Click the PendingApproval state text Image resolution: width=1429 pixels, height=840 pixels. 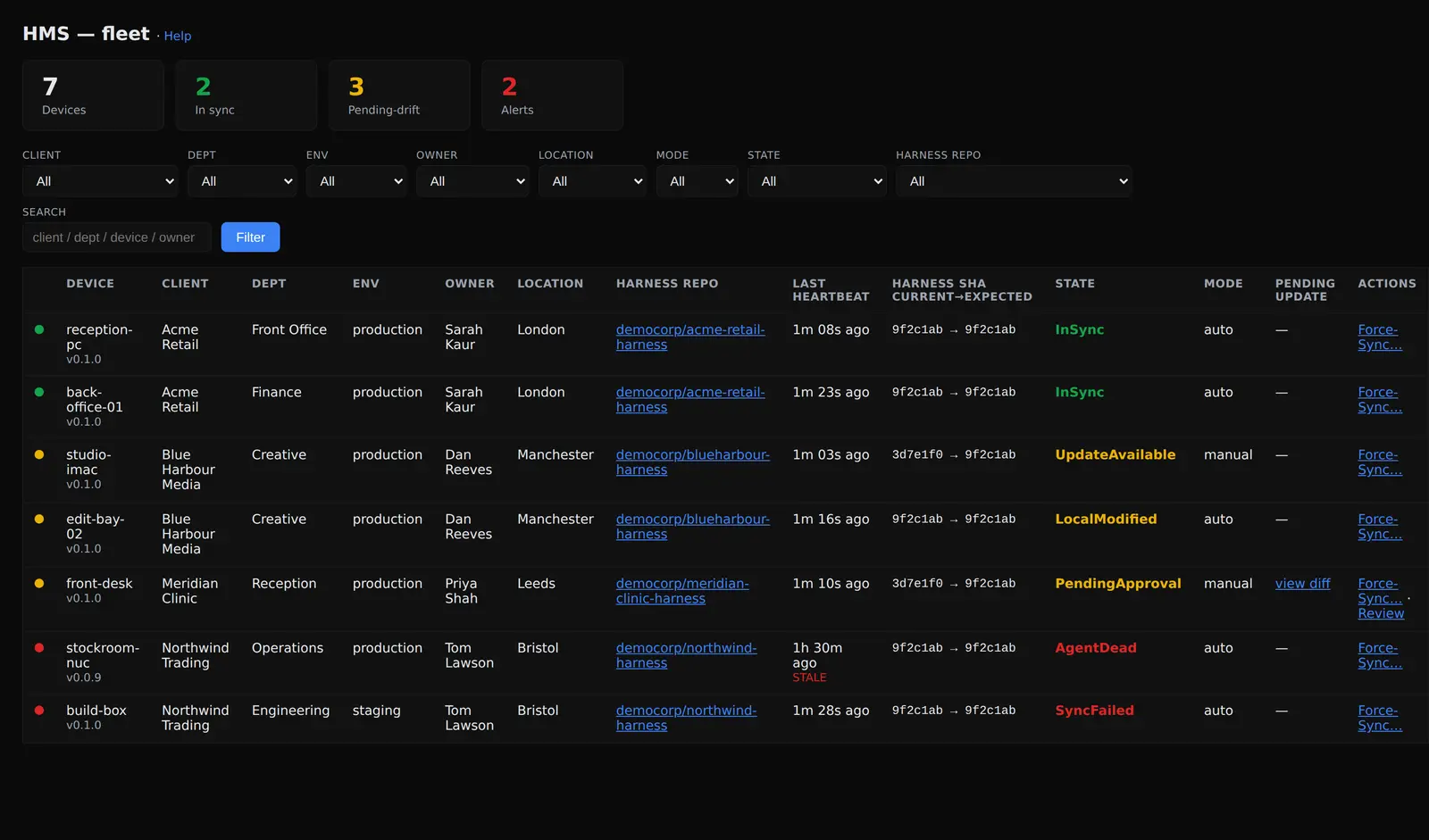[1118, 583]
